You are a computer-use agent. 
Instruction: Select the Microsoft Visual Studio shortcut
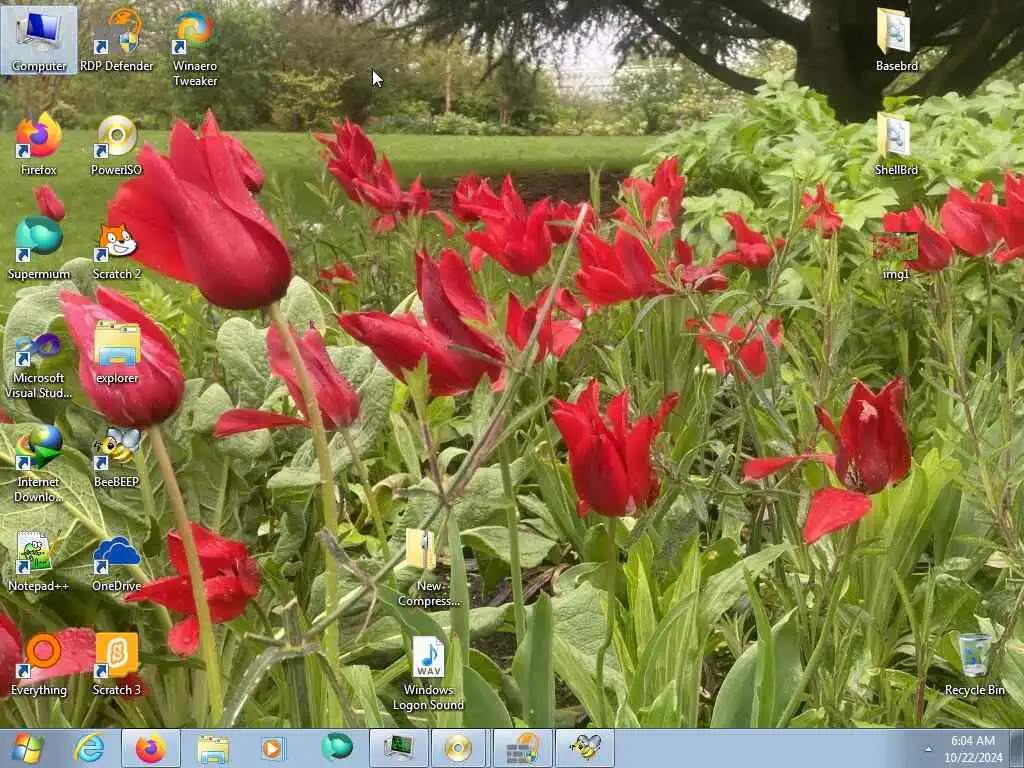click(39, 364)
